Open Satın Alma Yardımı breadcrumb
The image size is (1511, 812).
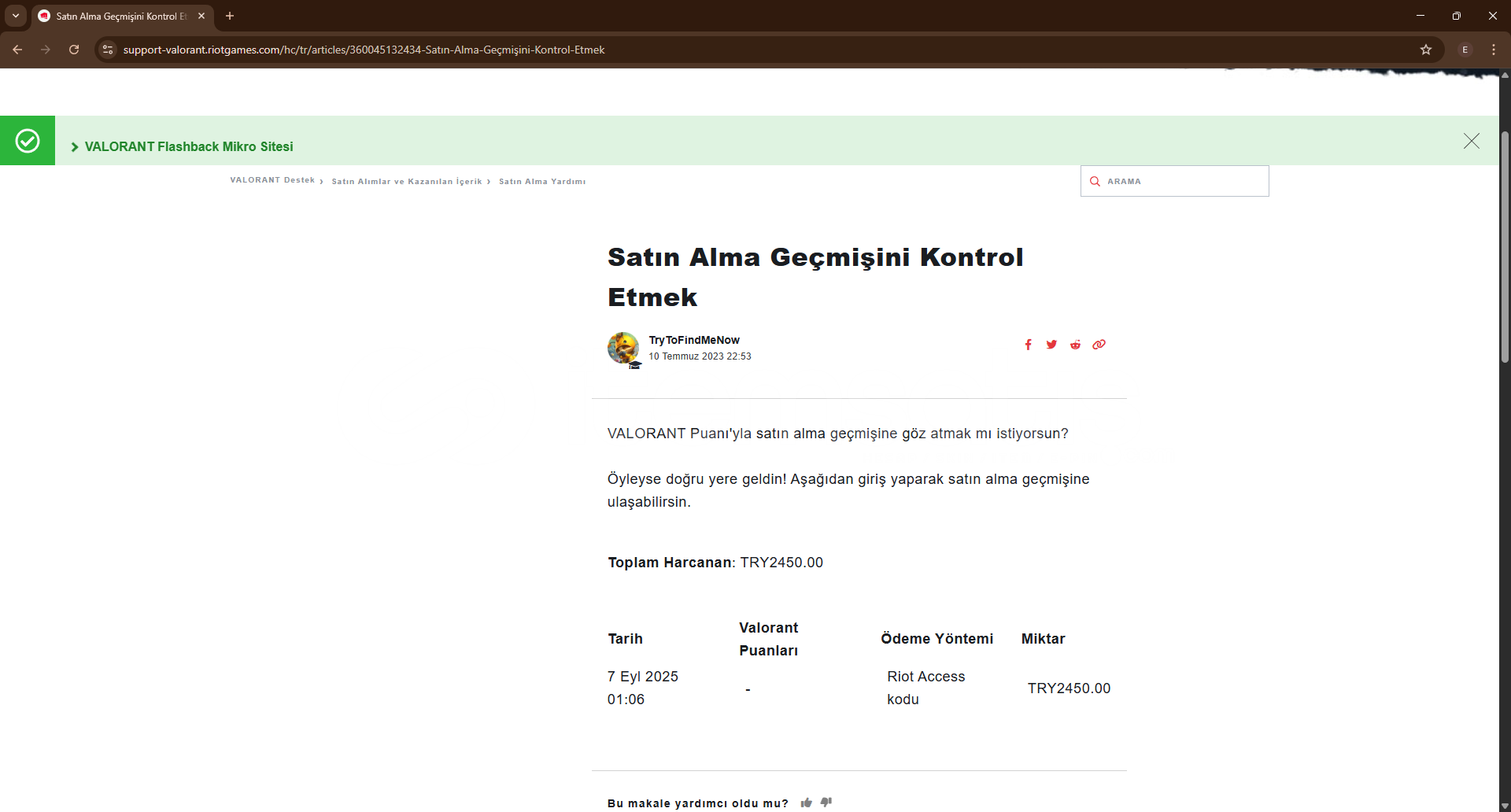542,181
